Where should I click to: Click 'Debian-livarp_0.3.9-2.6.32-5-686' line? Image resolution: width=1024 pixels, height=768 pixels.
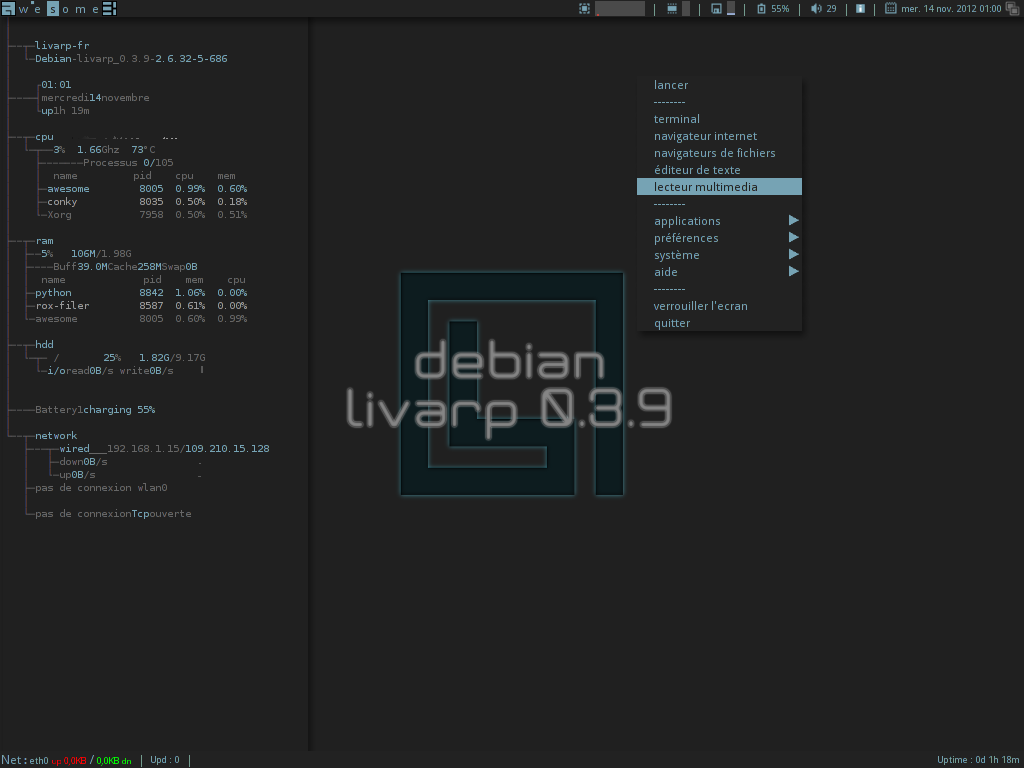131,59
